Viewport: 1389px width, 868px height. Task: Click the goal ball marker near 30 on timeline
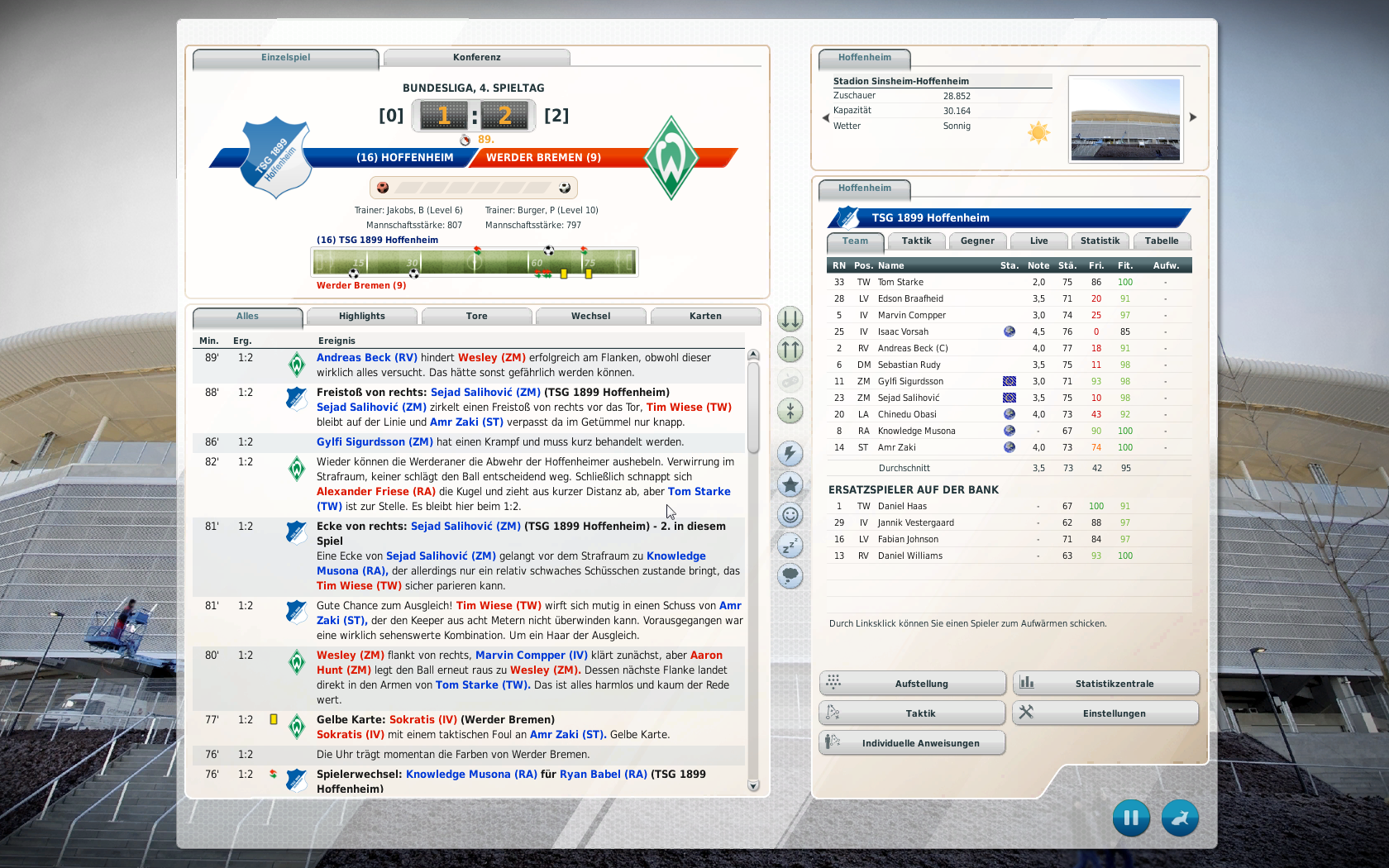click(413, 274)
